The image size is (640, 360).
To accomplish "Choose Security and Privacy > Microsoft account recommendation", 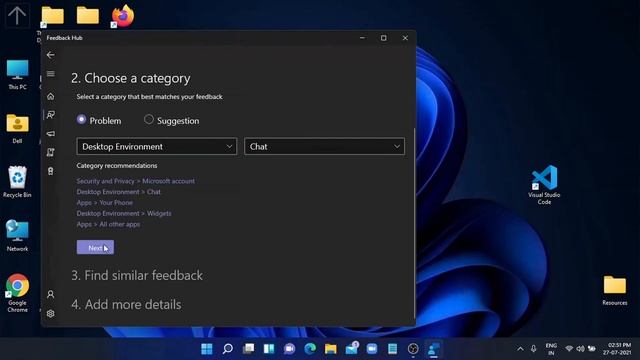I will tap(136, 181).
